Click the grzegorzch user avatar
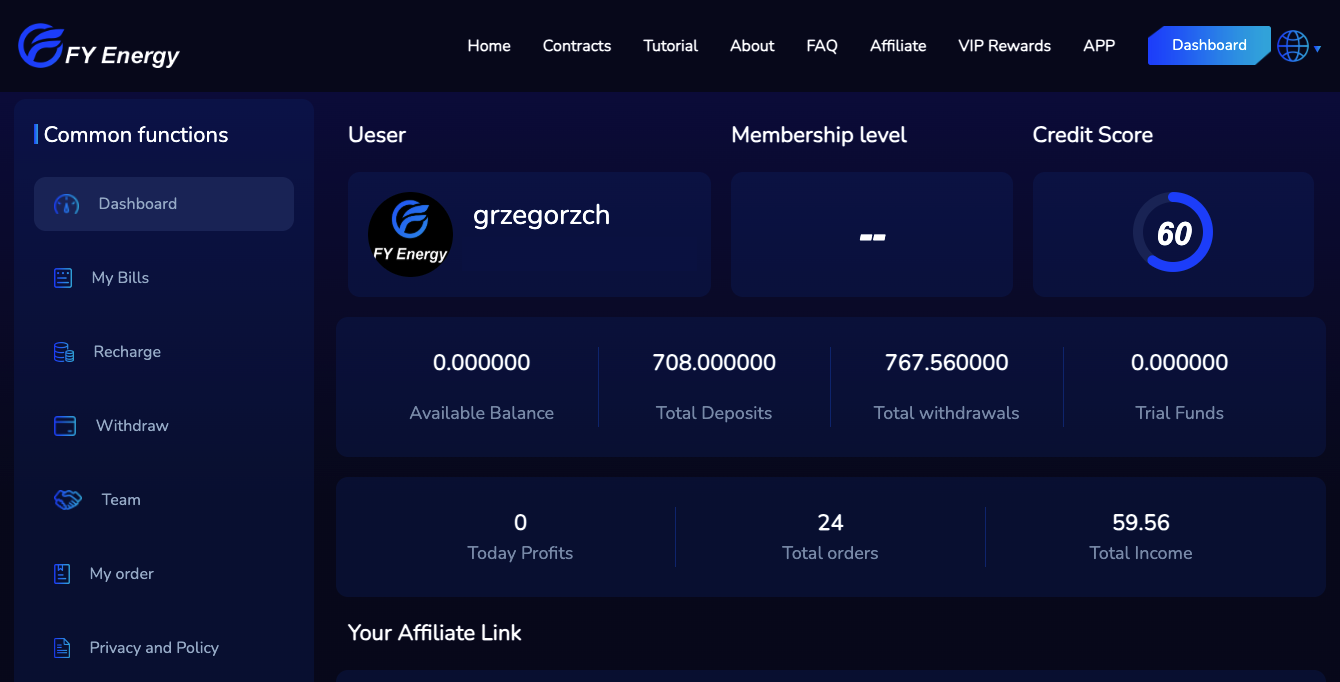Image resolution: width=1340 pixels, height=682 pixels. point(410,234)
